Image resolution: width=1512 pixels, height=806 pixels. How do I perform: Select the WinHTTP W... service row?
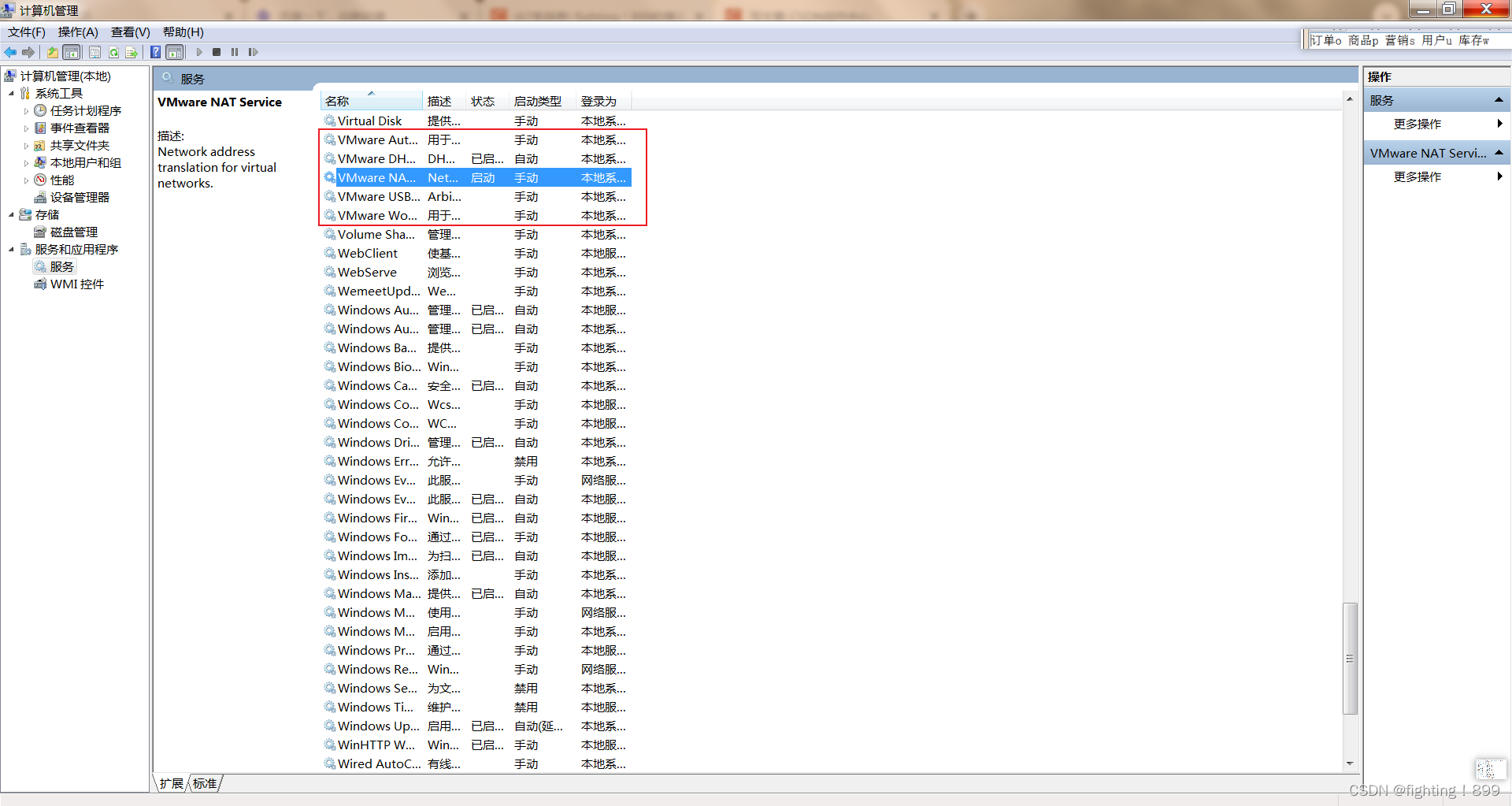476,745
